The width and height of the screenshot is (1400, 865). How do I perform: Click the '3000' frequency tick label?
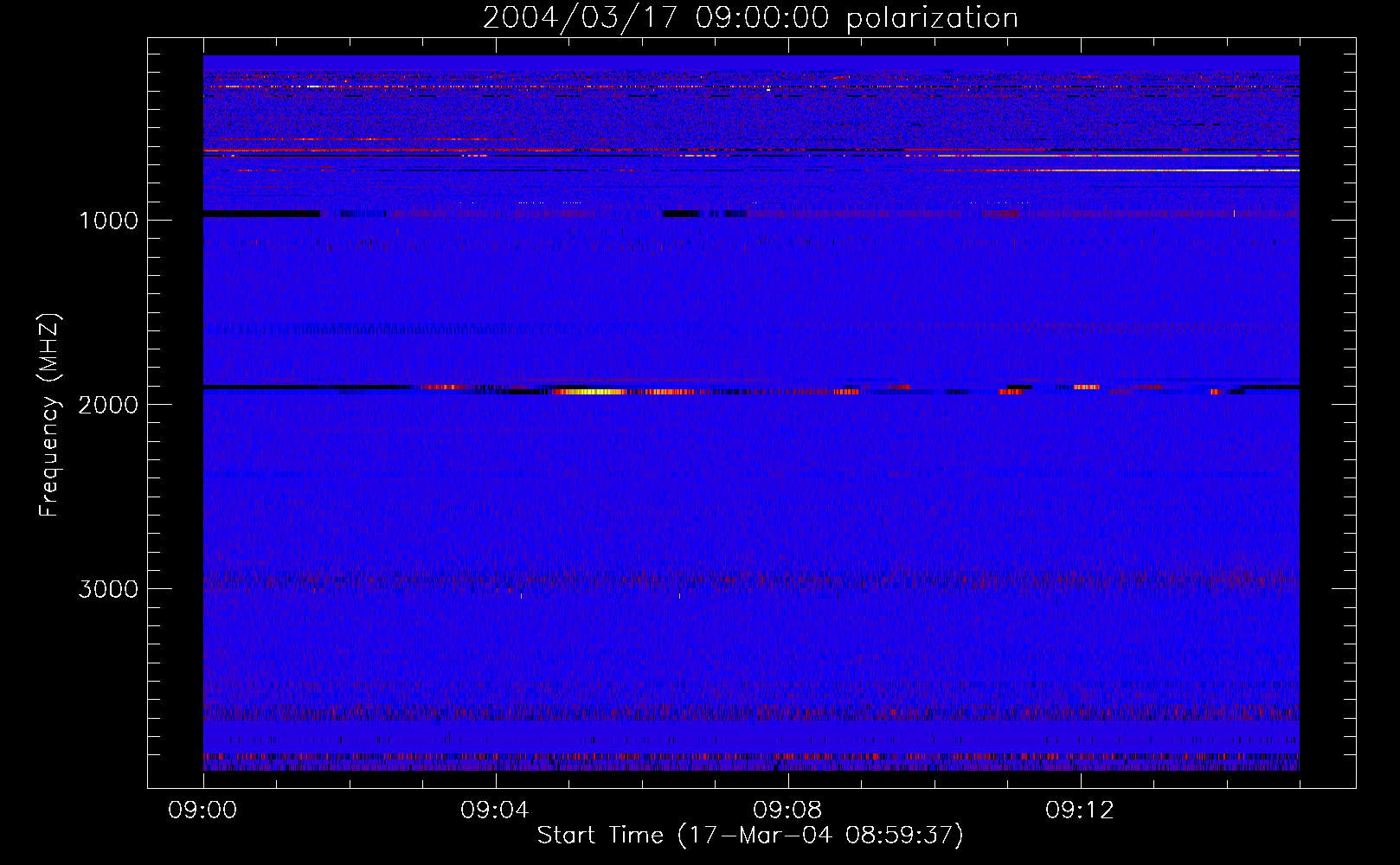pyautogui.click(x=108, y=589)
